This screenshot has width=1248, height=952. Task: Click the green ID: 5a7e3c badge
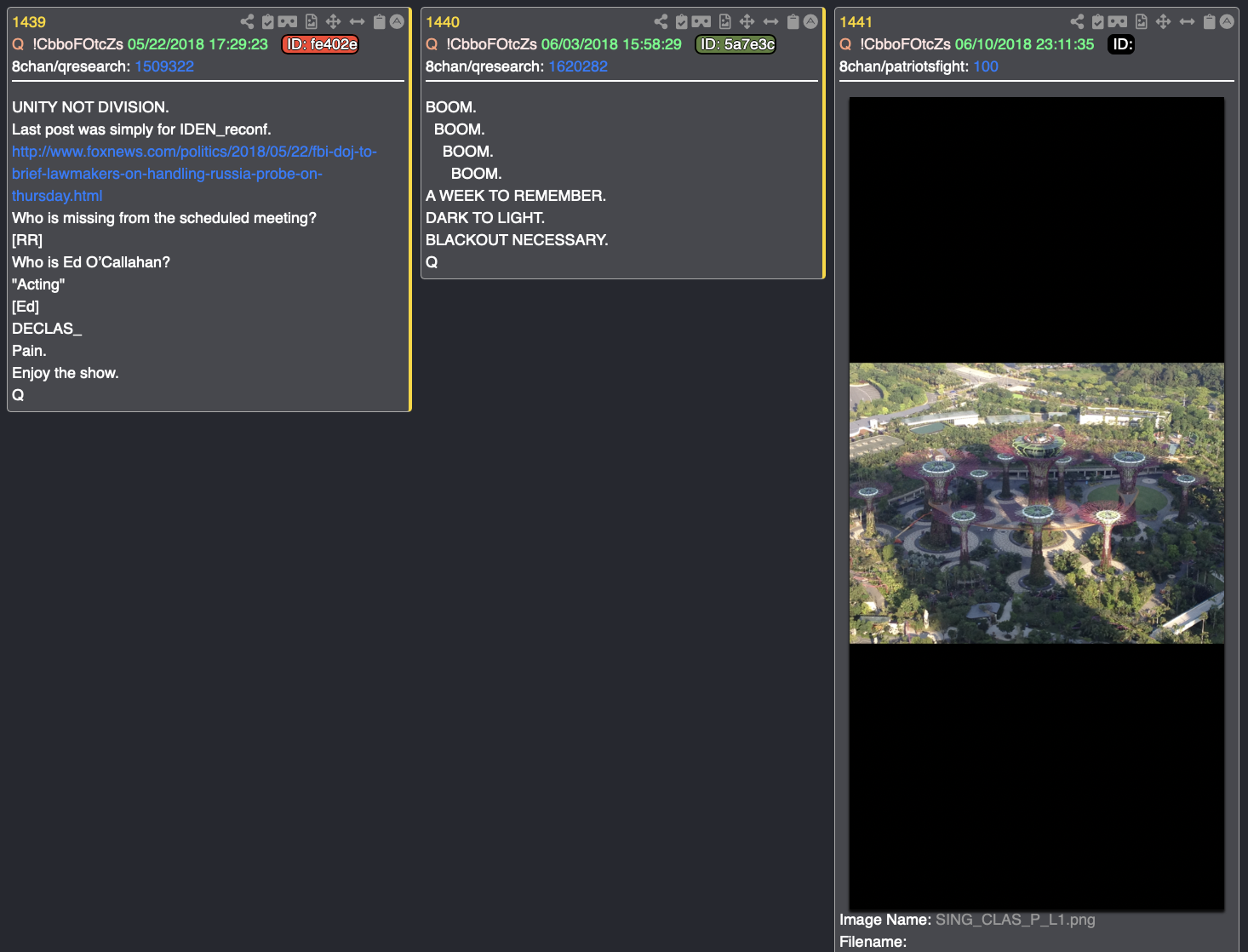(x=736, y=44)
